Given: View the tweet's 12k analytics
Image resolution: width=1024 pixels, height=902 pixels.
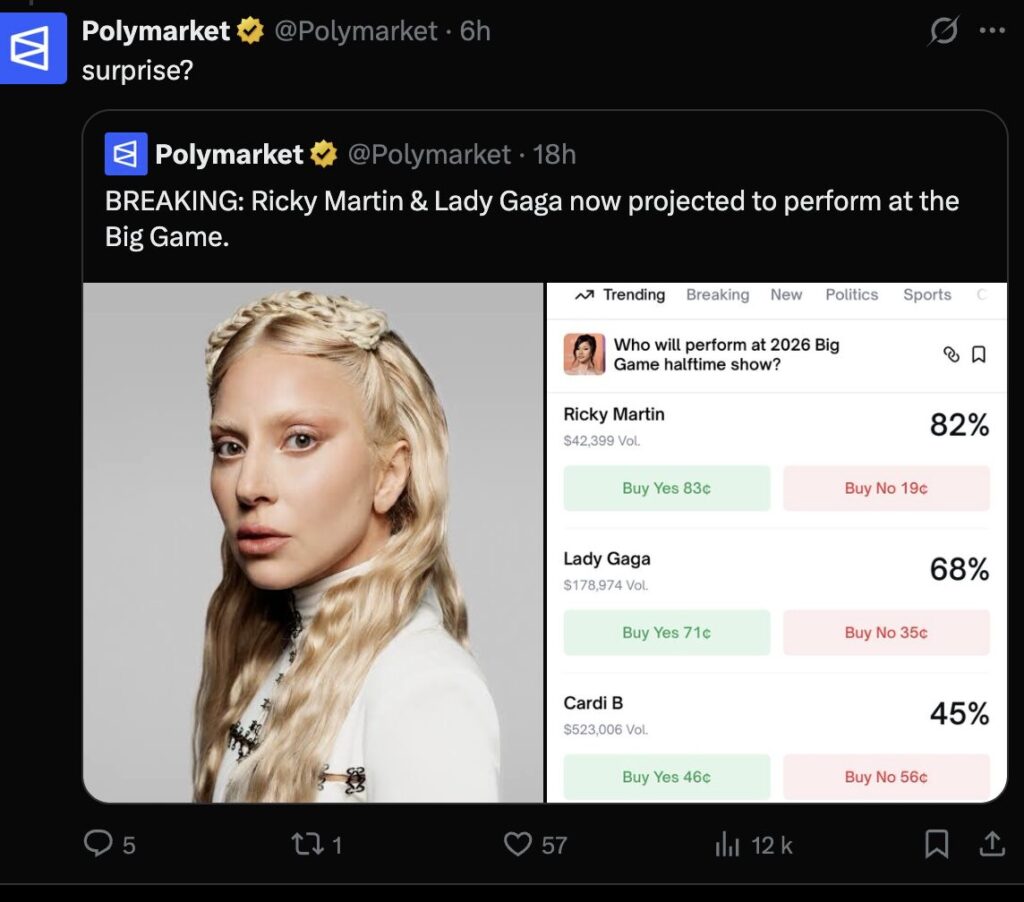Looking at the screenshot, I should click(x=729, y=845).
